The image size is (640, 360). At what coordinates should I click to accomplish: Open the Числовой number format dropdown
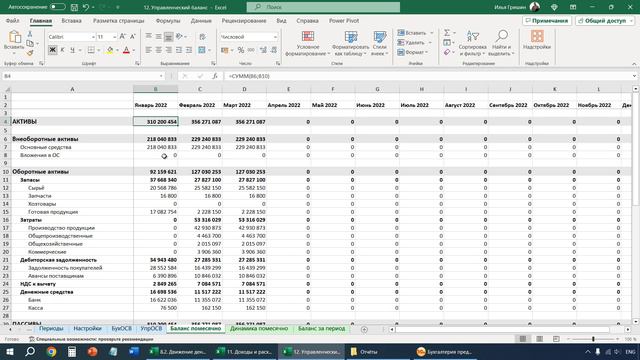(275, 37)
